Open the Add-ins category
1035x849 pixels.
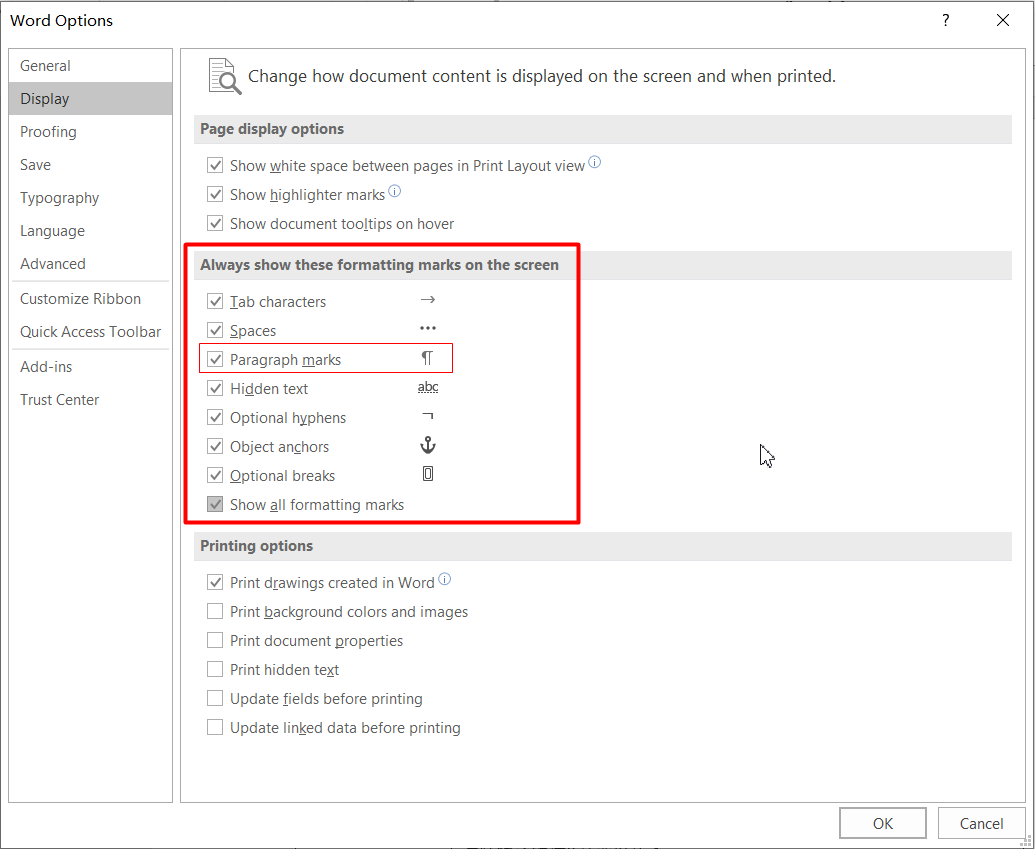[x=90, y=367]
